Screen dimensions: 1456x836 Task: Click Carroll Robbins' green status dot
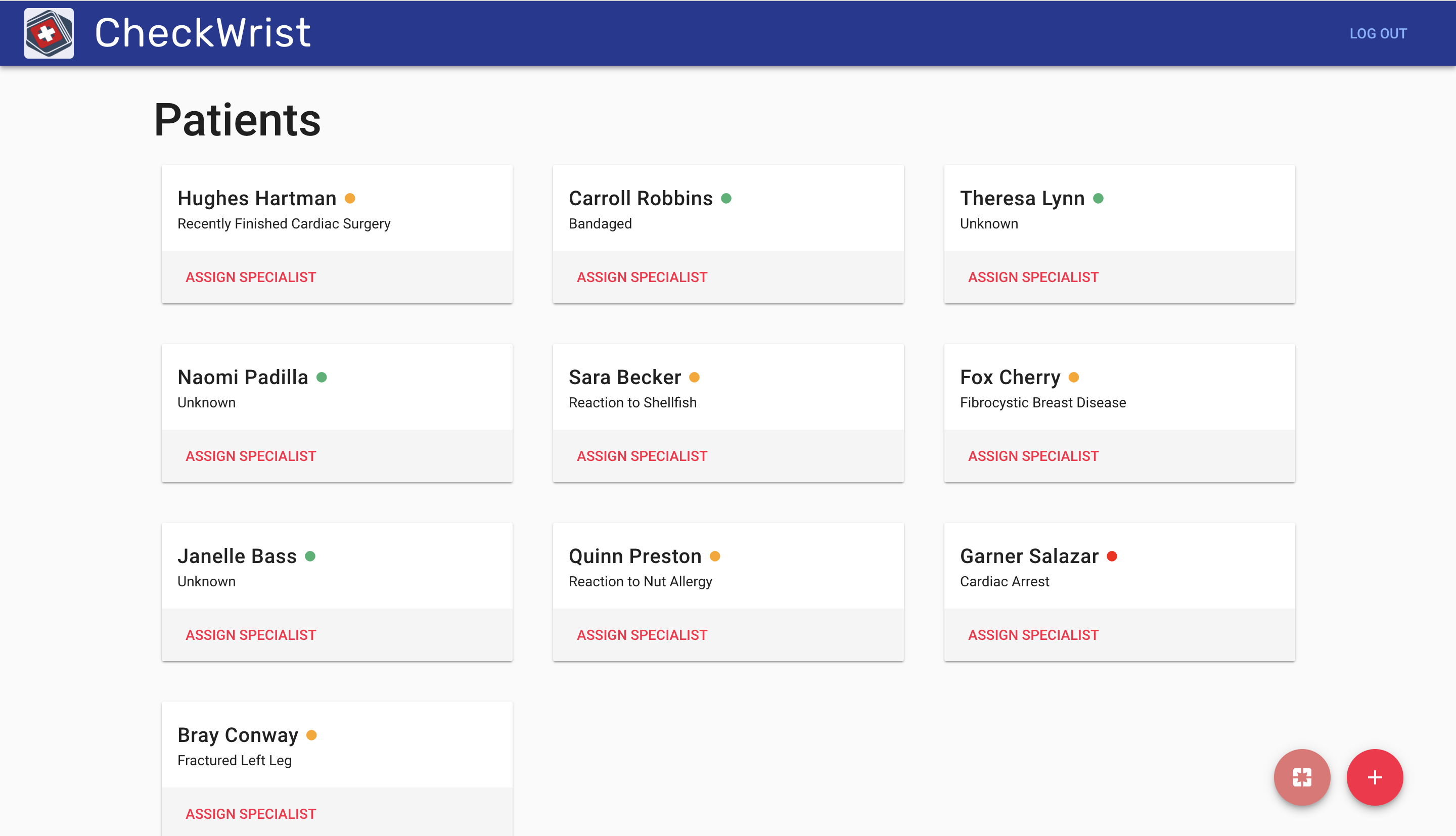725,198
